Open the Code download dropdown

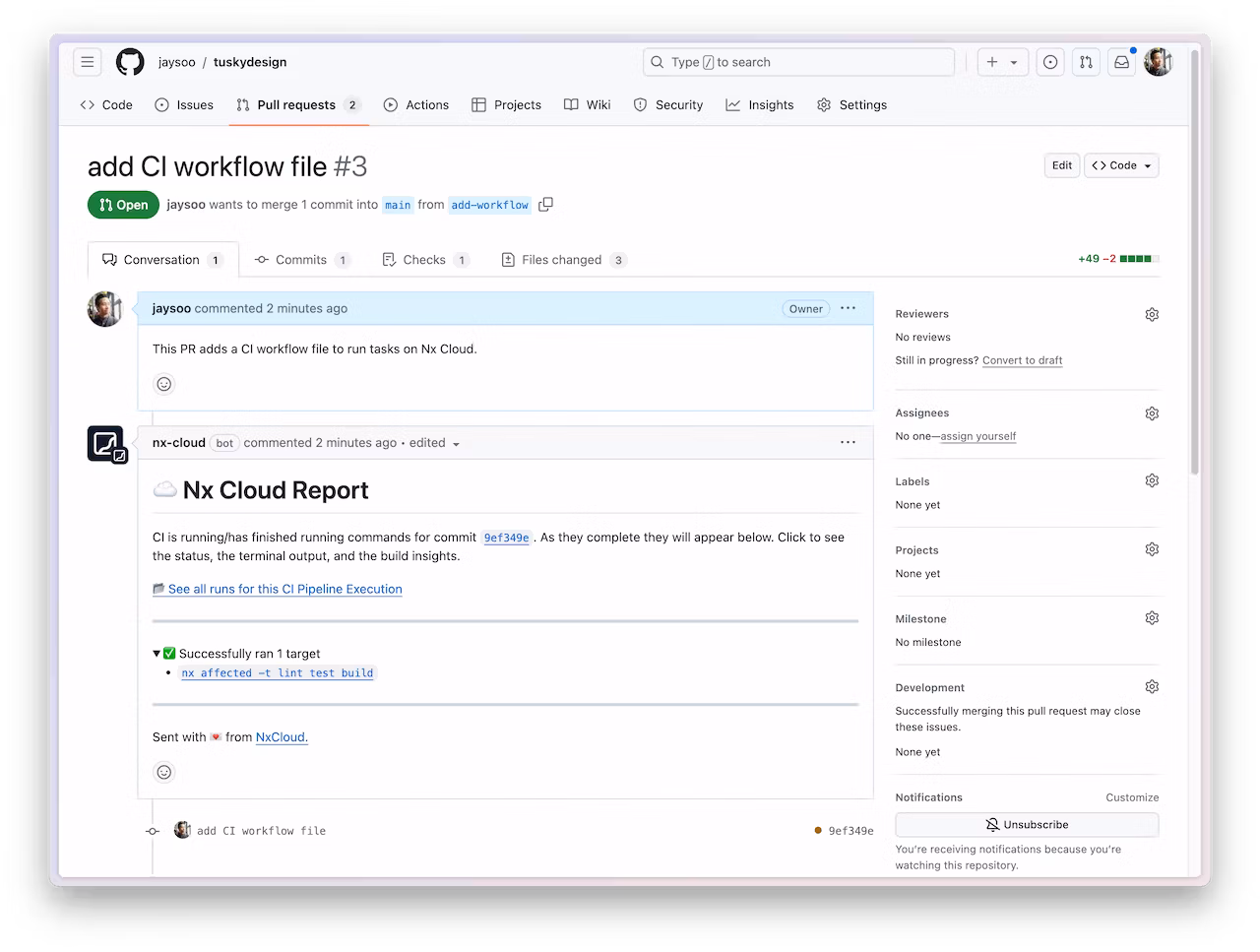tap(1120, 164)
